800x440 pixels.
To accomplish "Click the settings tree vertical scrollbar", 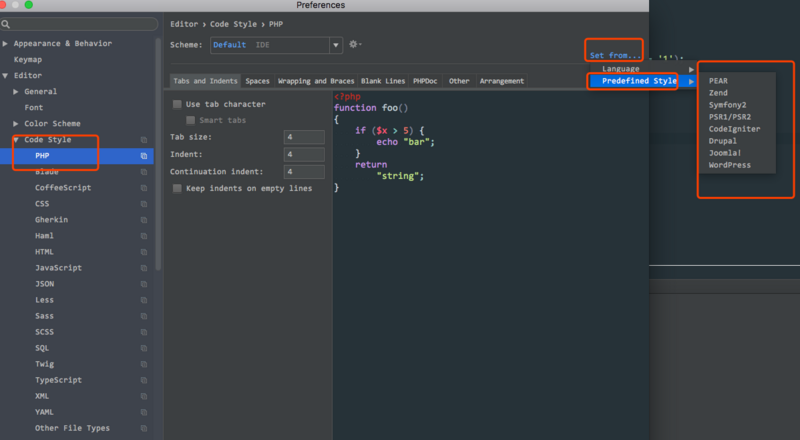I will click(158, 153).
